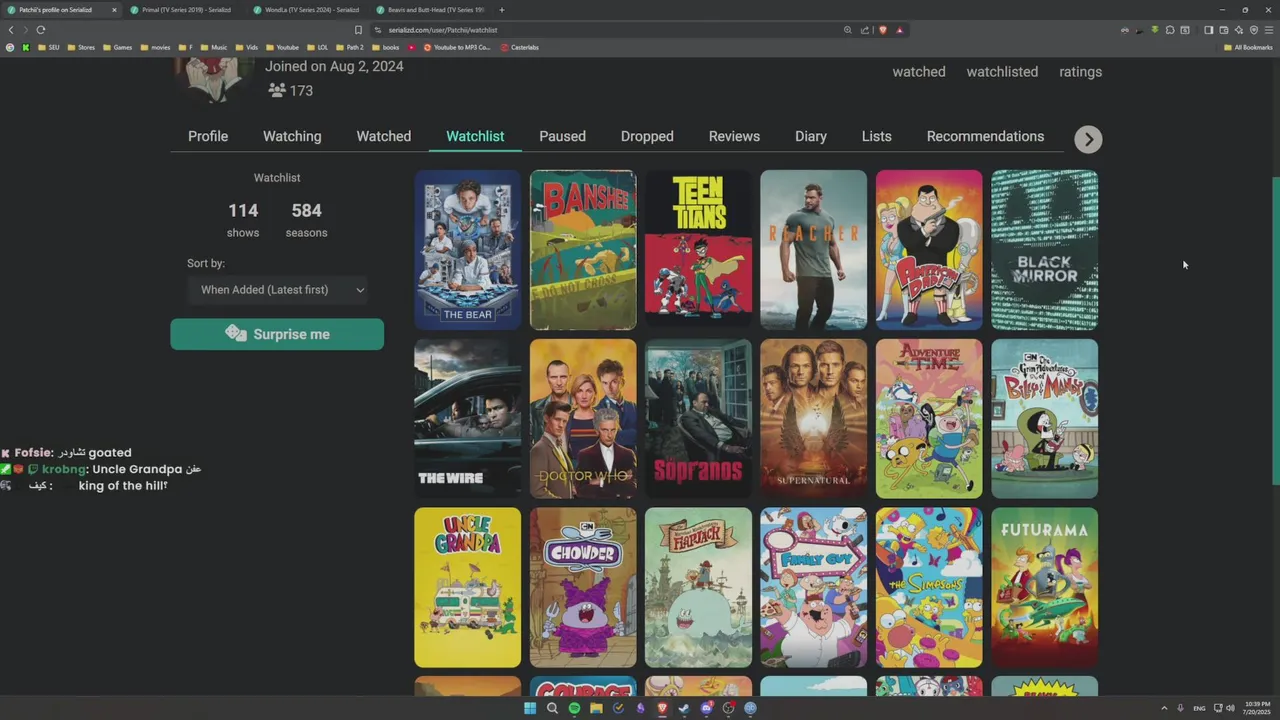1280x720 pixels.
Task: Open the Chowder poster
Action: pos(583,587)
